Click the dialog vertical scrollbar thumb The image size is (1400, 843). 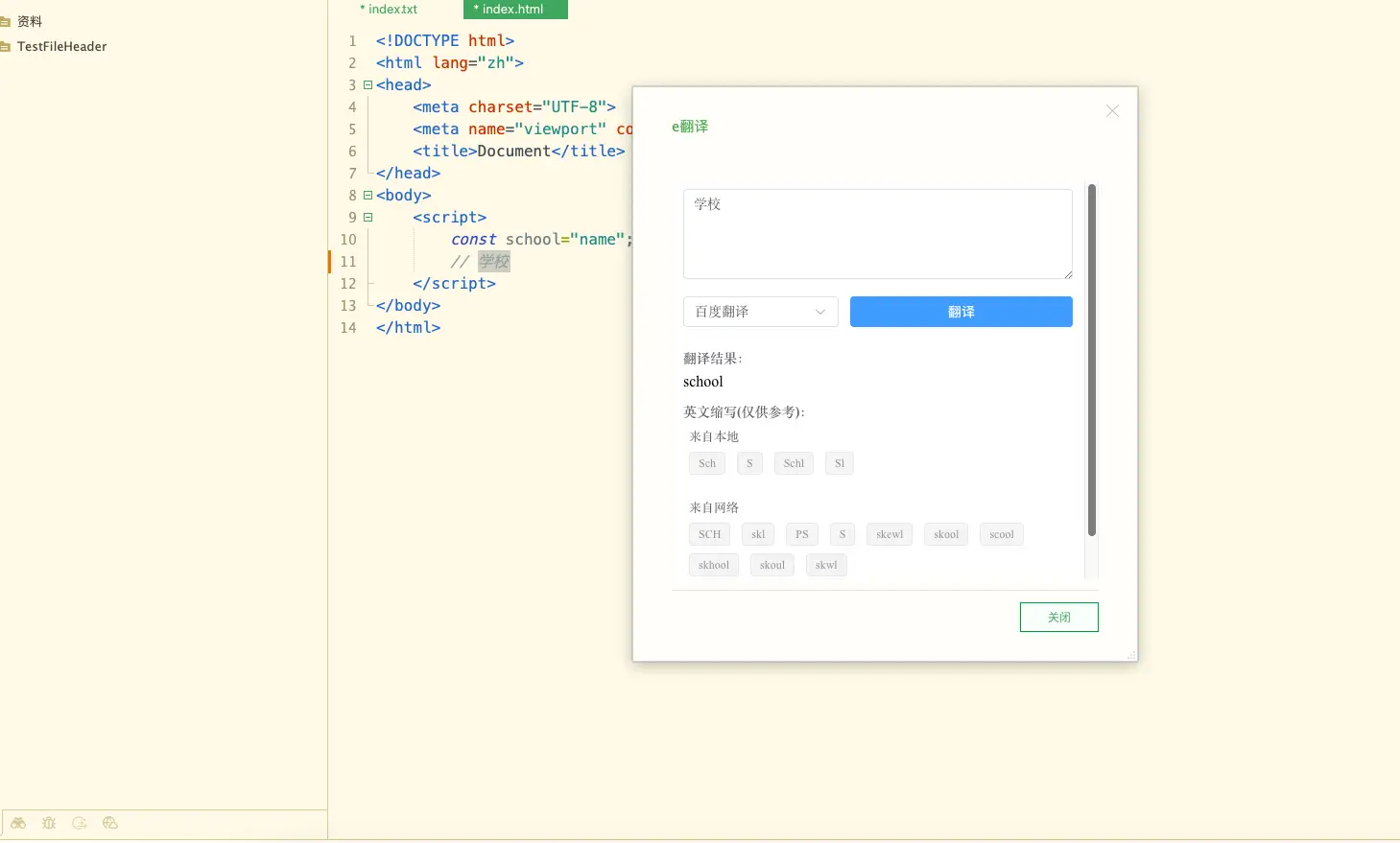tap(1092, 360)
